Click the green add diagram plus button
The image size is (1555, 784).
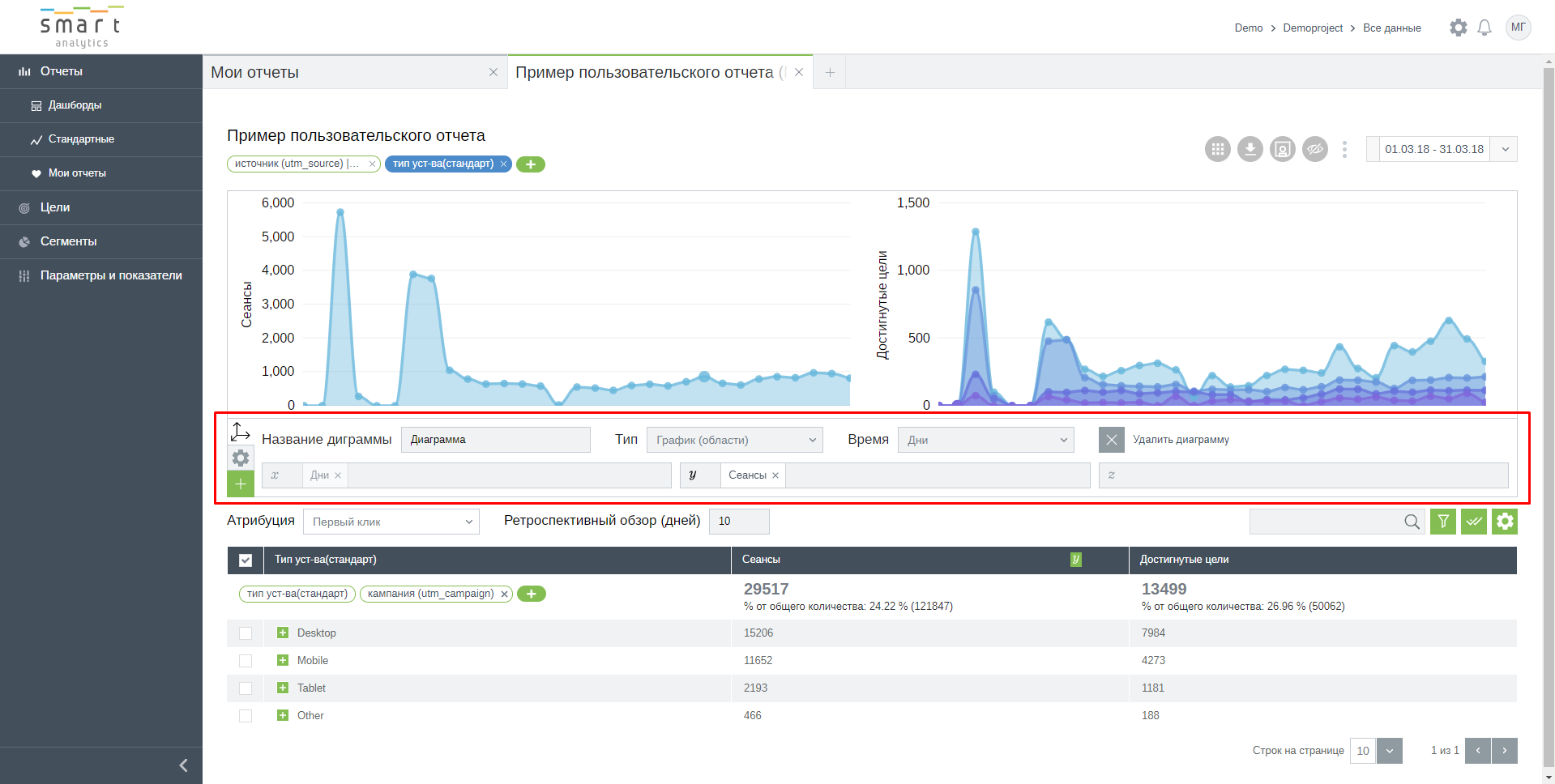click(241, 484)
